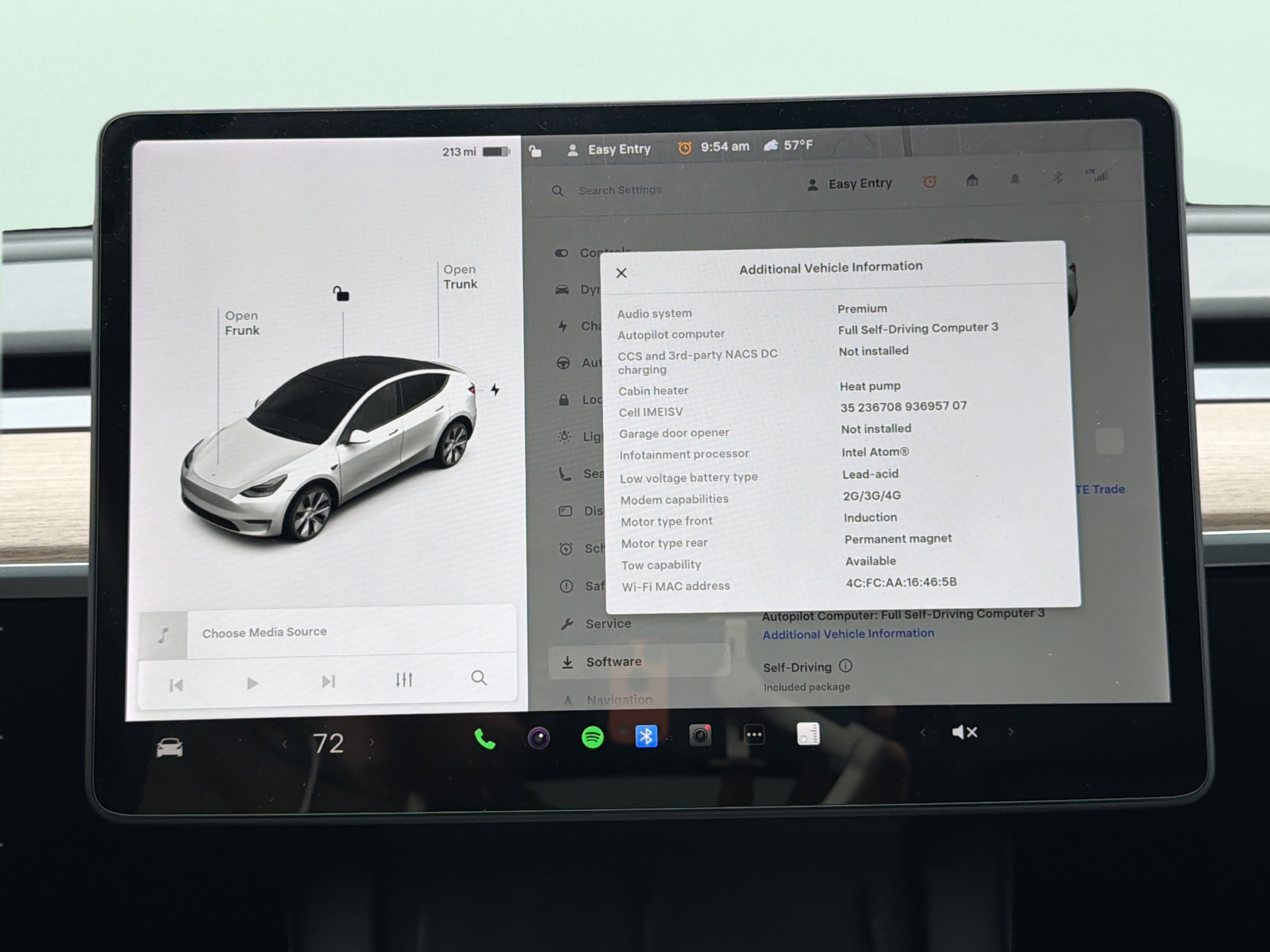Tap the Induction front motor value
1270x952 pixels.
(870, 517)
